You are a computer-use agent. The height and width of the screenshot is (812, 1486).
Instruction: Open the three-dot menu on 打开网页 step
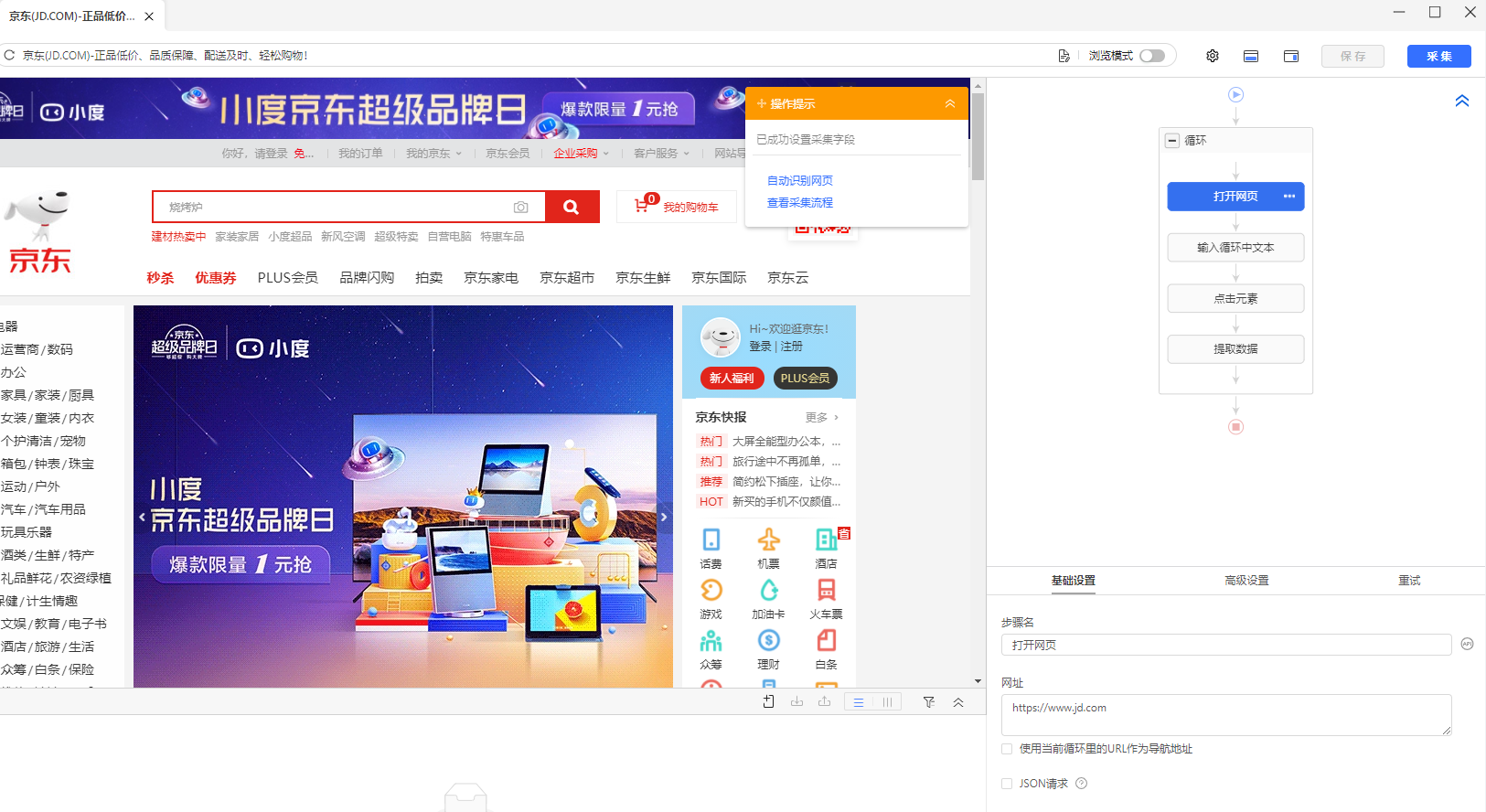[x=1289, y=197]
